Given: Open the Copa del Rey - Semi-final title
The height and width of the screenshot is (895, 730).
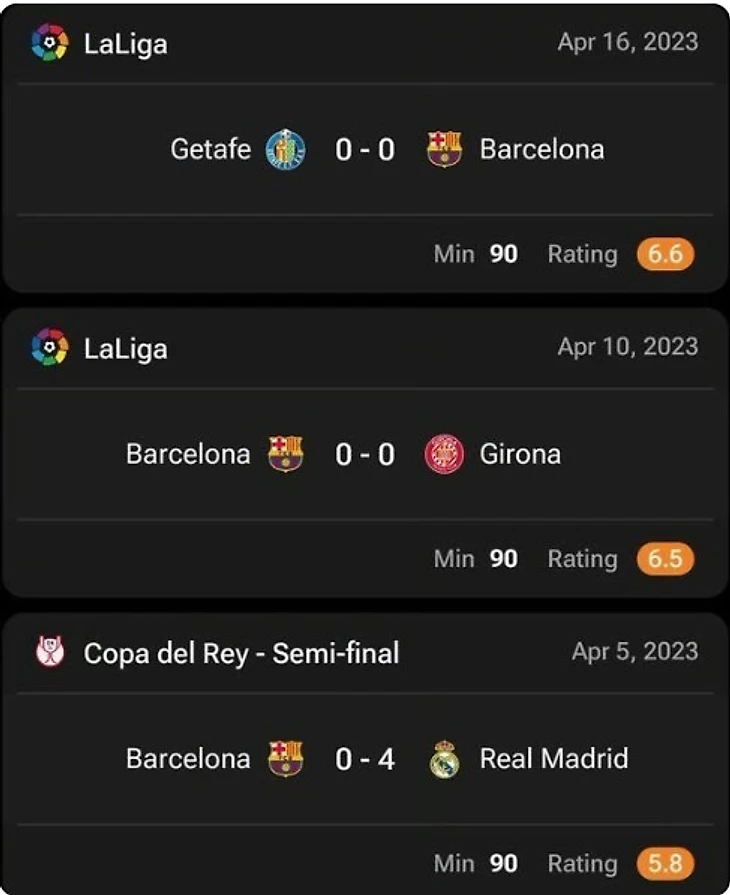Looking at the screenshot, I should click(x=241, y=653).
